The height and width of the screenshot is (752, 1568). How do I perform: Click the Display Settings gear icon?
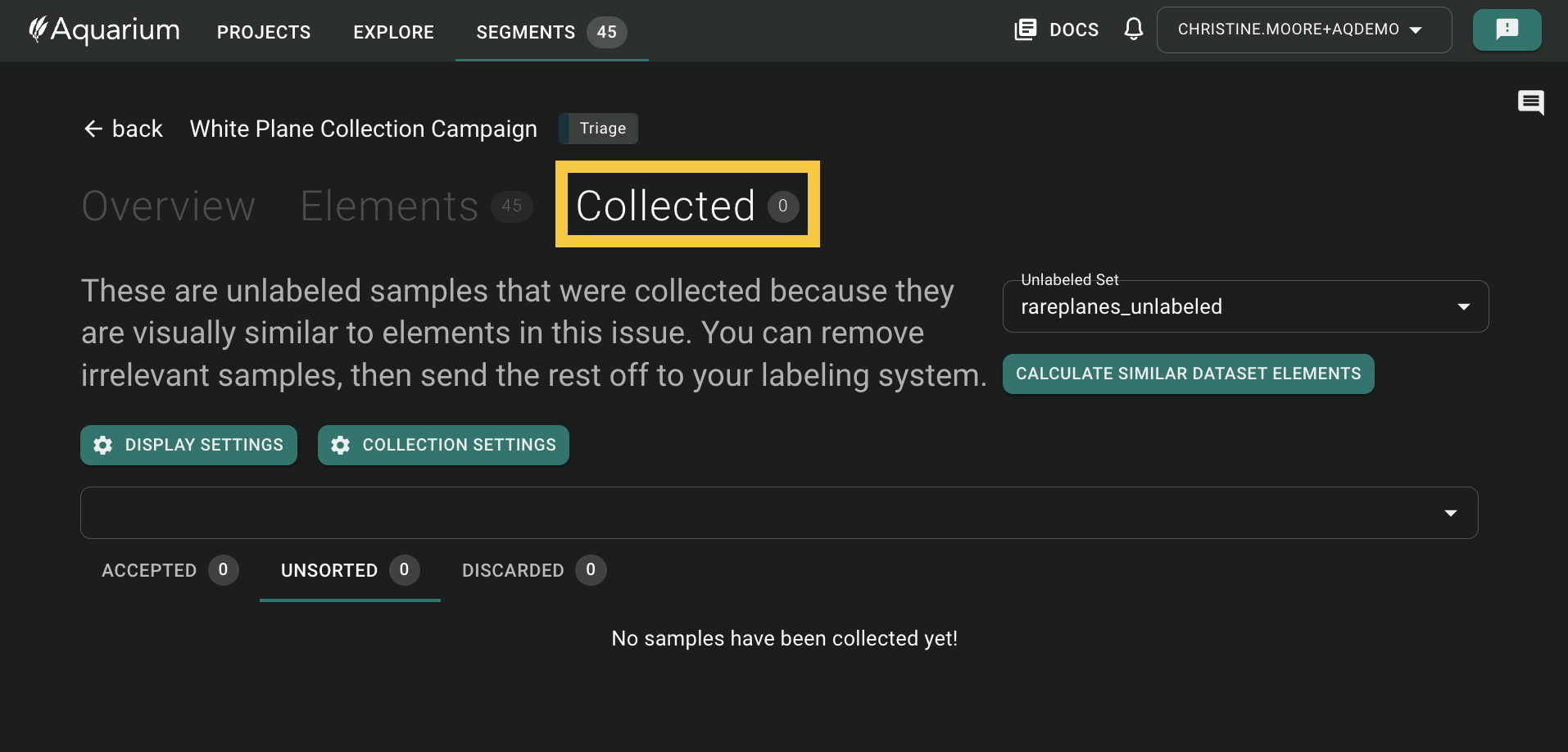click(103, 445)
